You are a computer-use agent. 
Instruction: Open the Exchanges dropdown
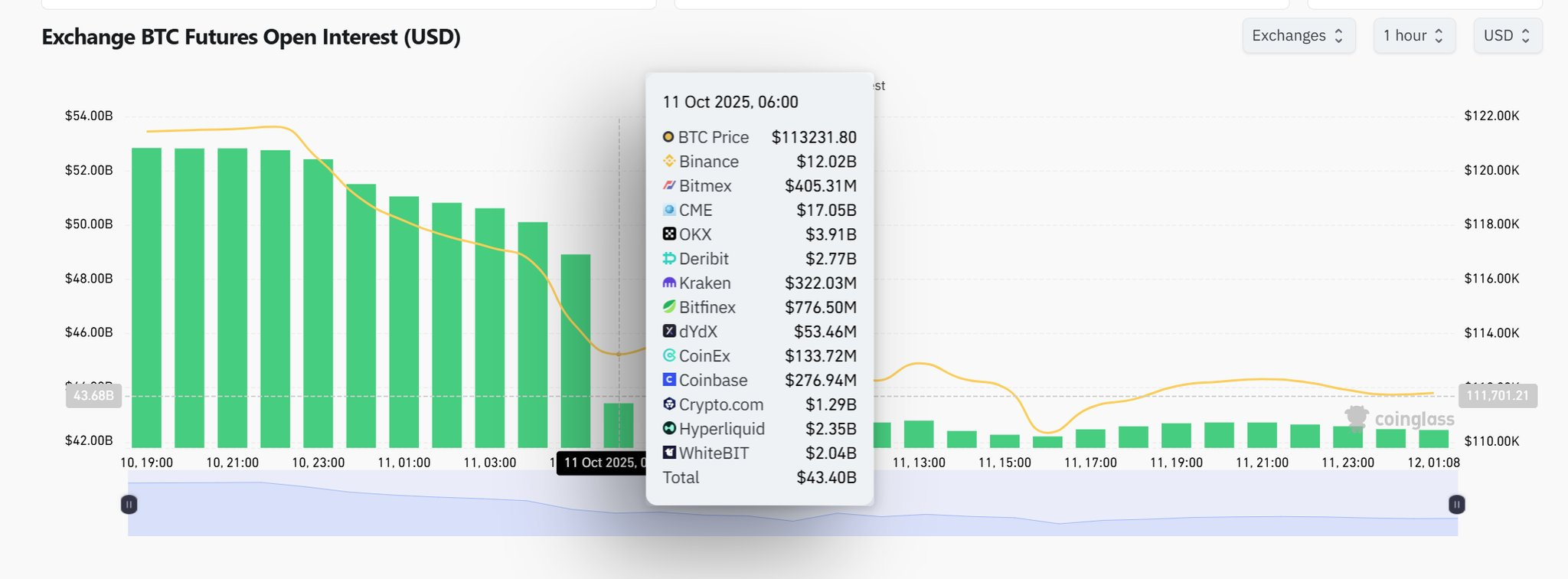point(1298,36)
